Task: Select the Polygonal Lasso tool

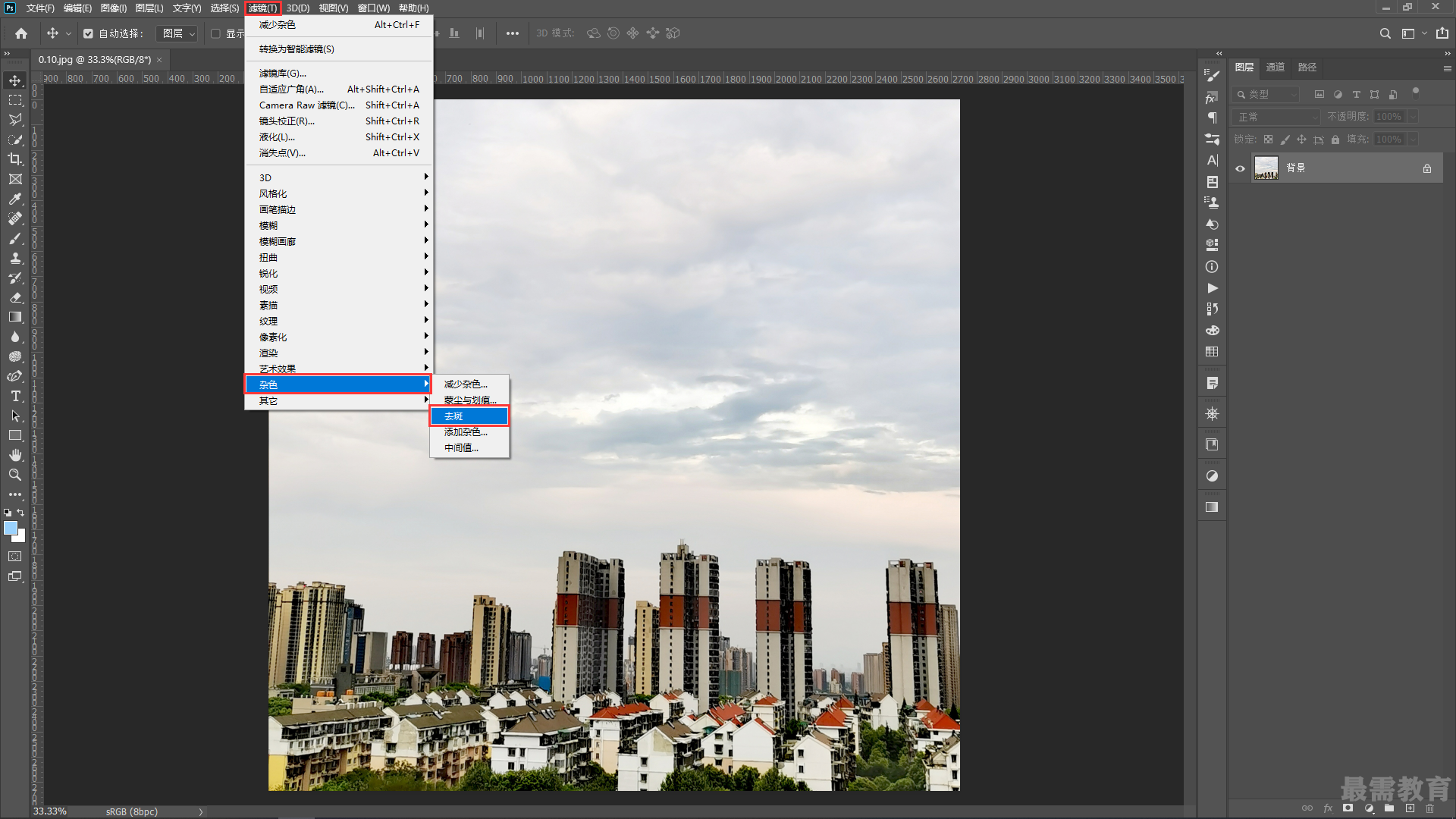Action: [x=15, y=120]
